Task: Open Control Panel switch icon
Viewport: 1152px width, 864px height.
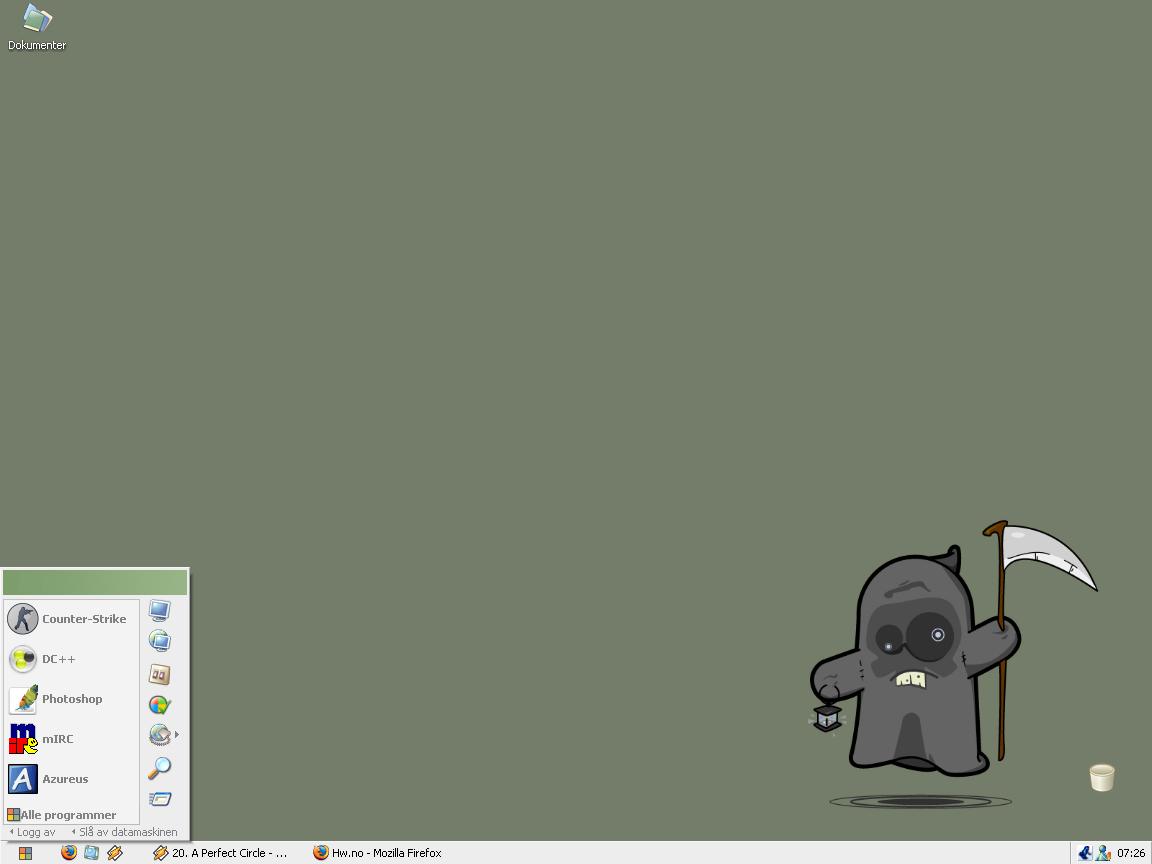Action: click(159, 674)
